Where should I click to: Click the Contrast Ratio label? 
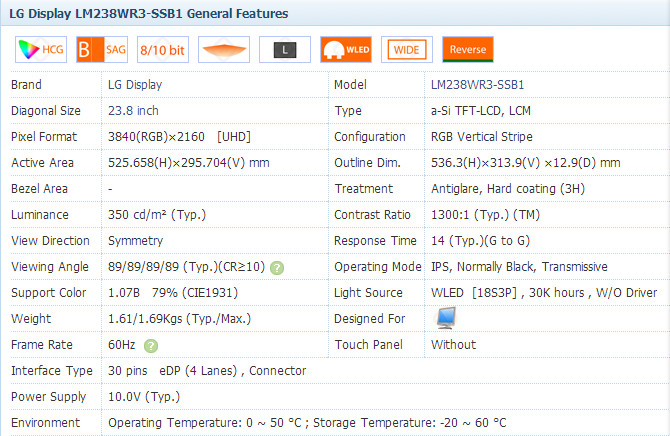pos(372,215)
